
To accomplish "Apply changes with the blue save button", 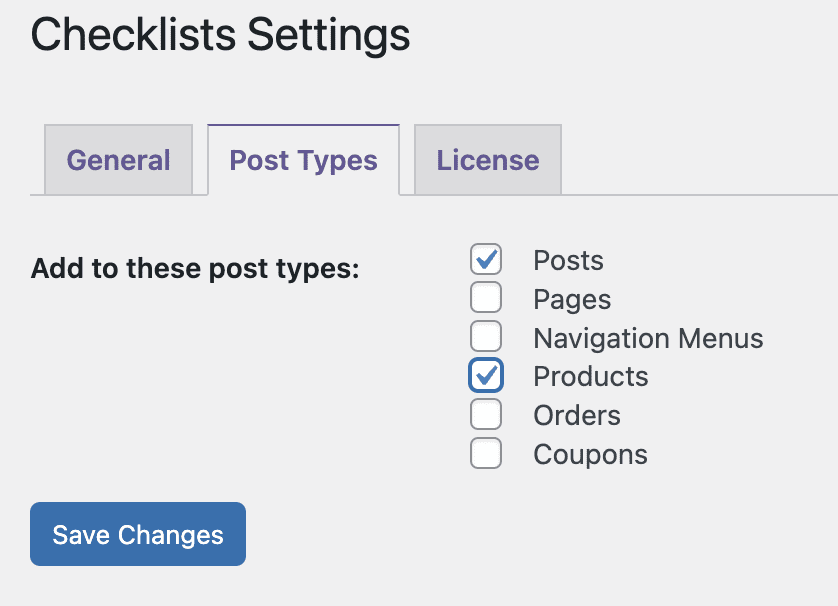I will tap(137, 534).
